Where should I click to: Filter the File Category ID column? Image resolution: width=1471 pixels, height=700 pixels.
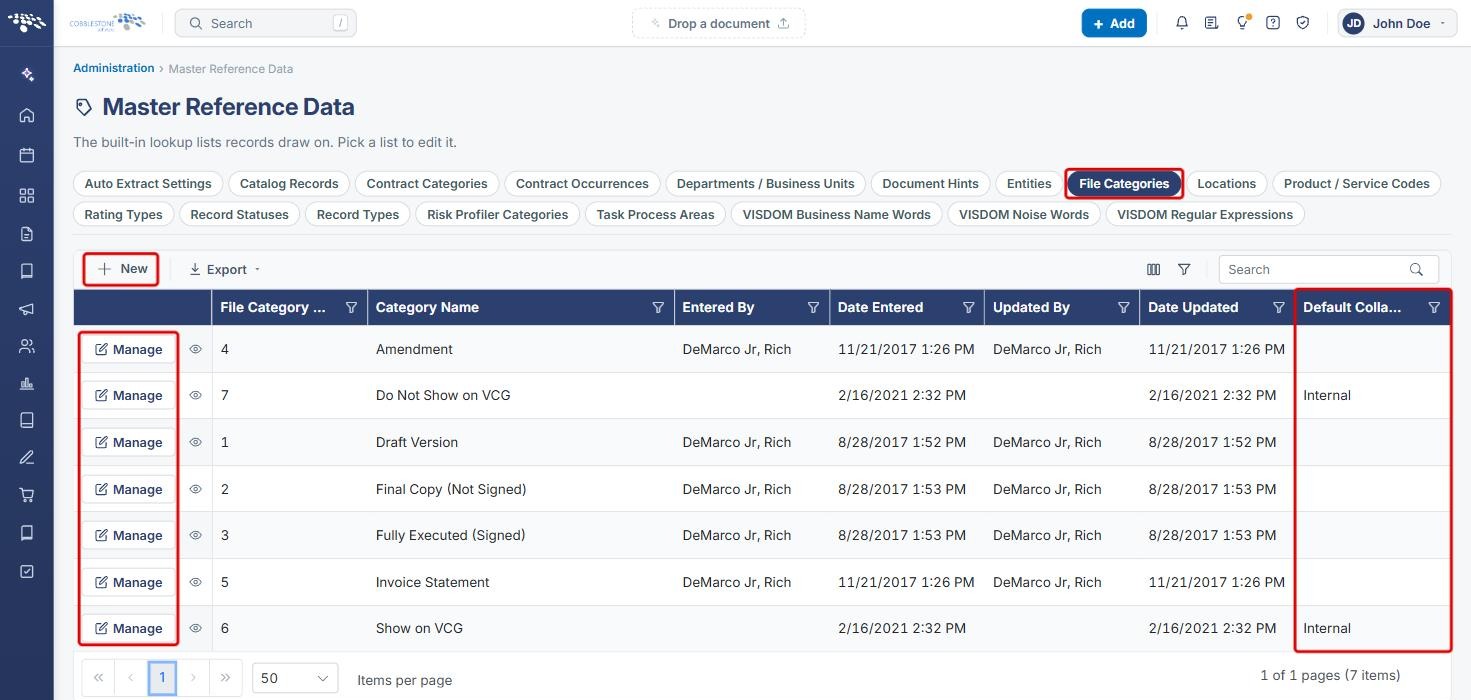[351, 308]
